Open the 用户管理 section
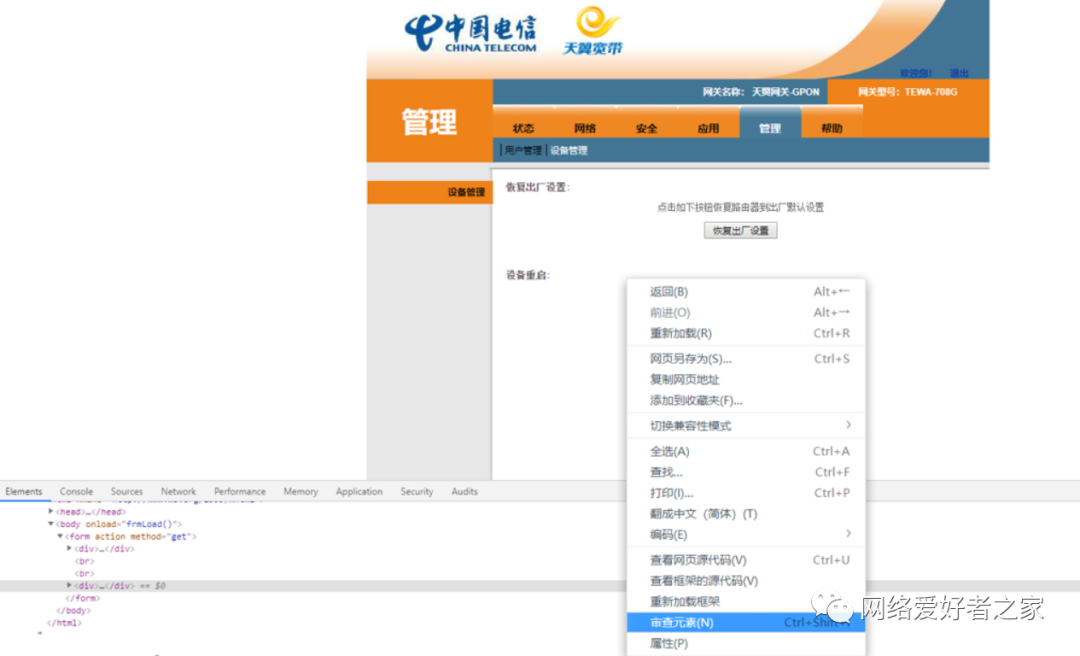This screenshot has height=656, width=1080. click(x=522, y=149)
